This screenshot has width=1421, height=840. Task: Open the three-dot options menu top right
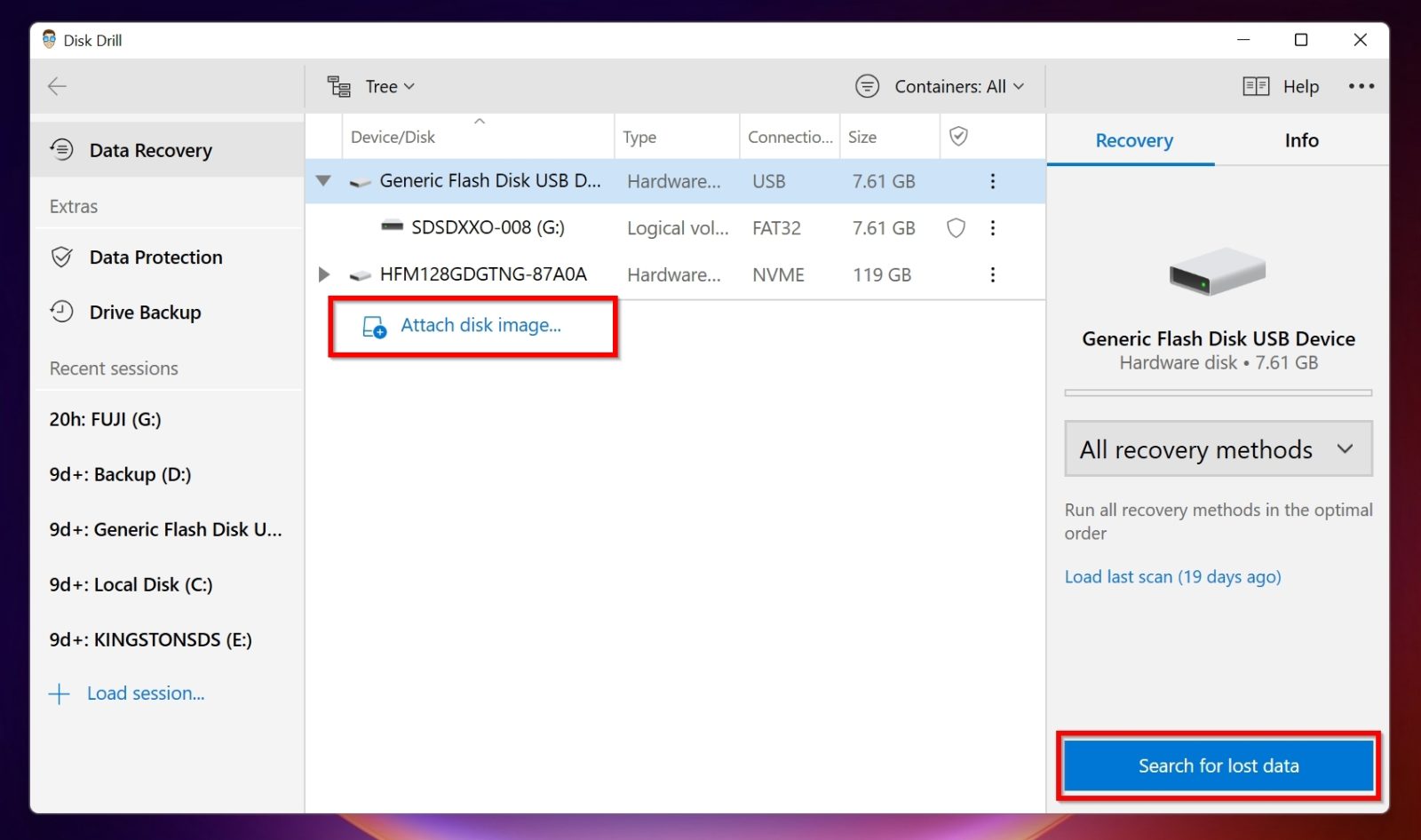pyautogui.click(x=1361, y=86)
